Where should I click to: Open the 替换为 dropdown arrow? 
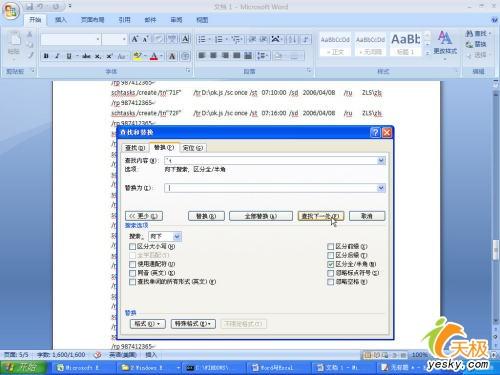pos(381,188)
